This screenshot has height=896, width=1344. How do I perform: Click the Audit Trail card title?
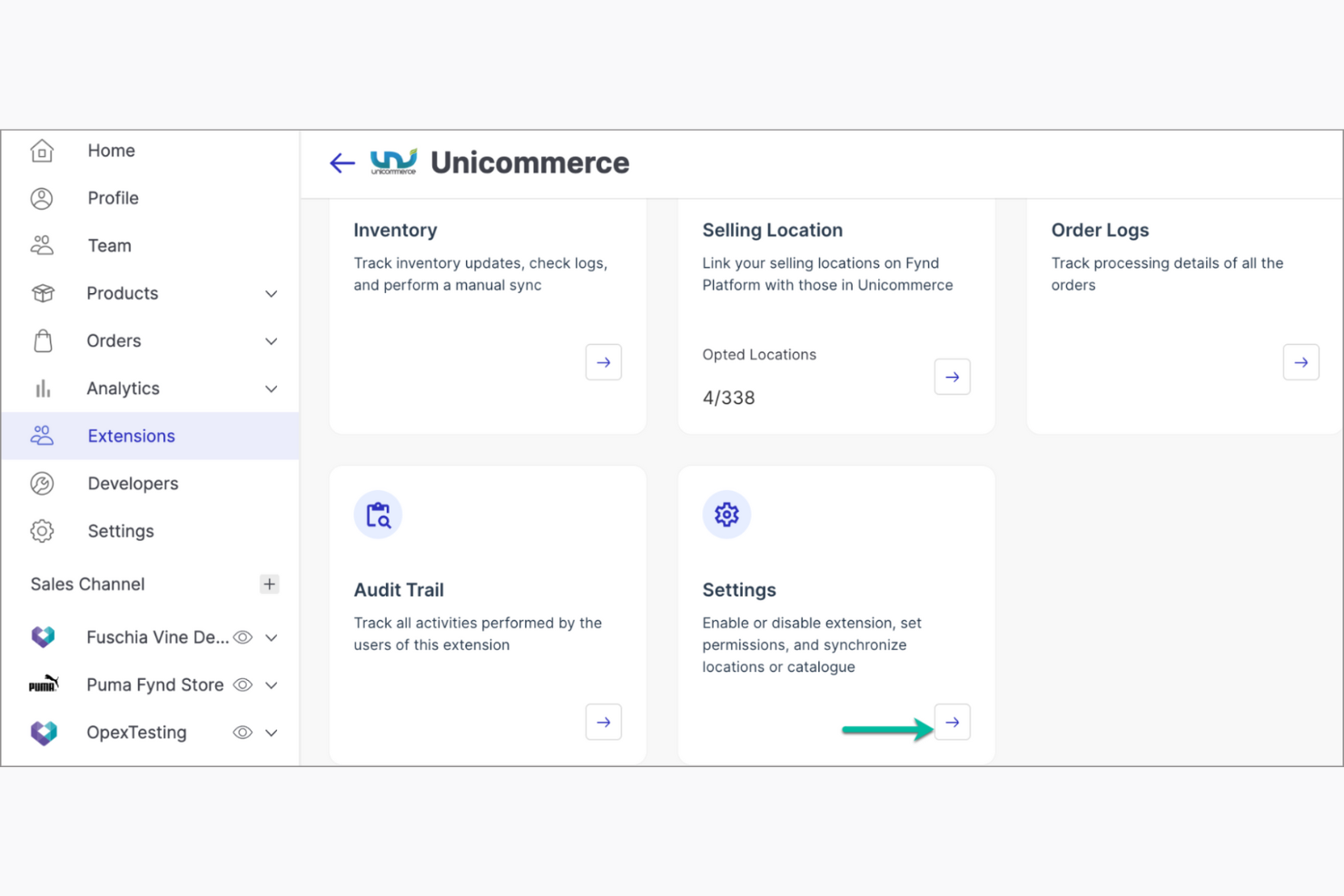(x=399, y=590)
